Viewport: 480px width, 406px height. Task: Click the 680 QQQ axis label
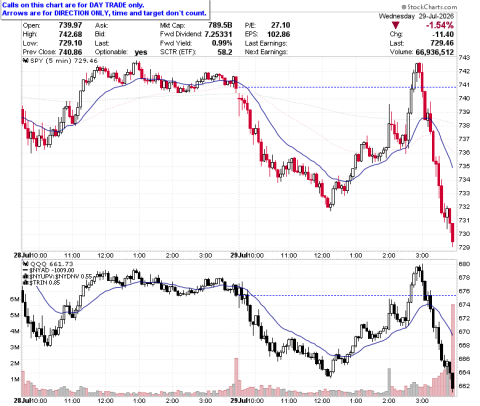point(464,264)
